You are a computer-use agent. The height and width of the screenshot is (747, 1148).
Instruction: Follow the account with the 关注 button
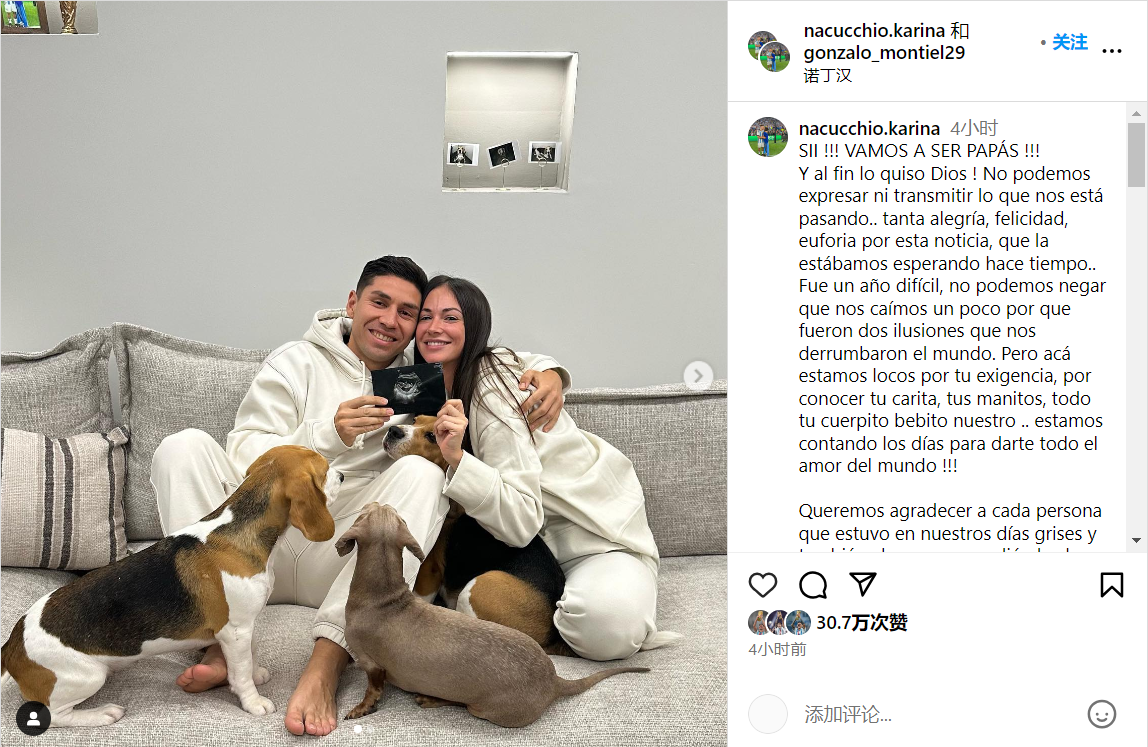[x=1070, y=42]
